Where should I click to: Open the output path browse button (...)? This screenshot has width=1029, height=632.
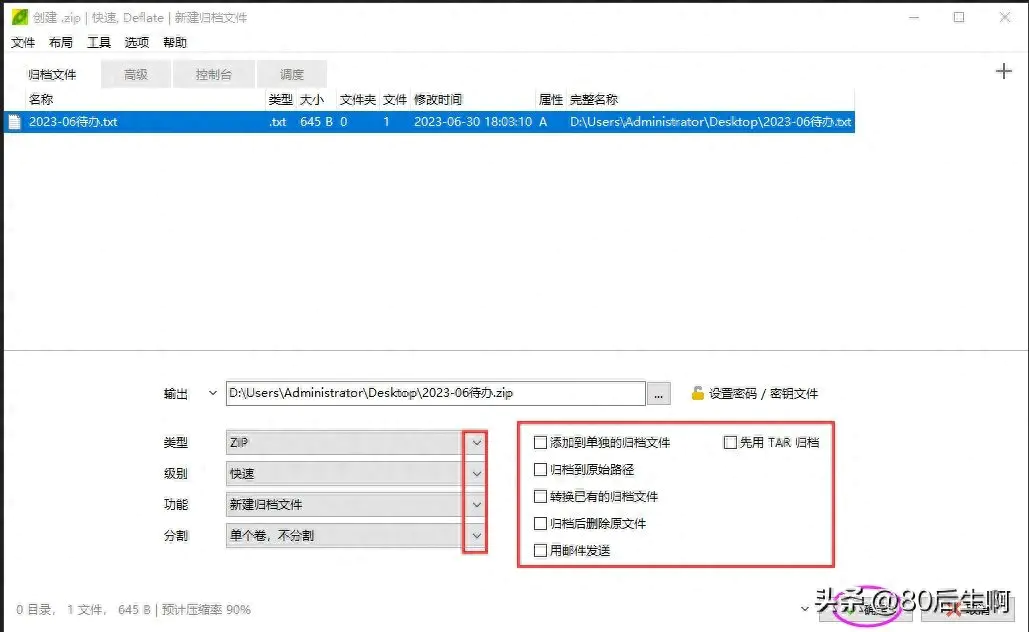pos(658,394)
